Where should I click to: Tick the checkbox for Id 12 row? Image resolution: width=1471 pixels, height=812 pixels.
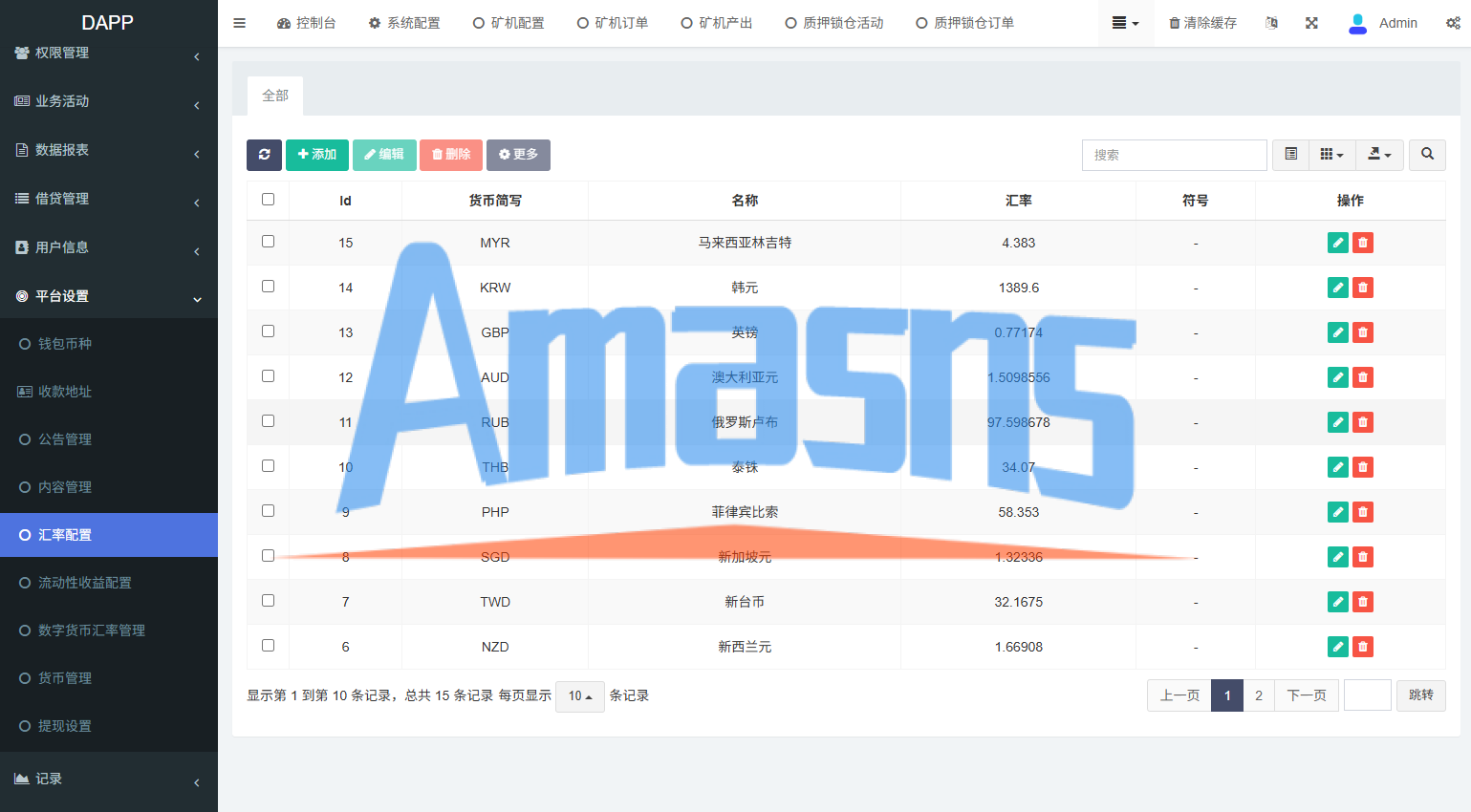[268, 376]
